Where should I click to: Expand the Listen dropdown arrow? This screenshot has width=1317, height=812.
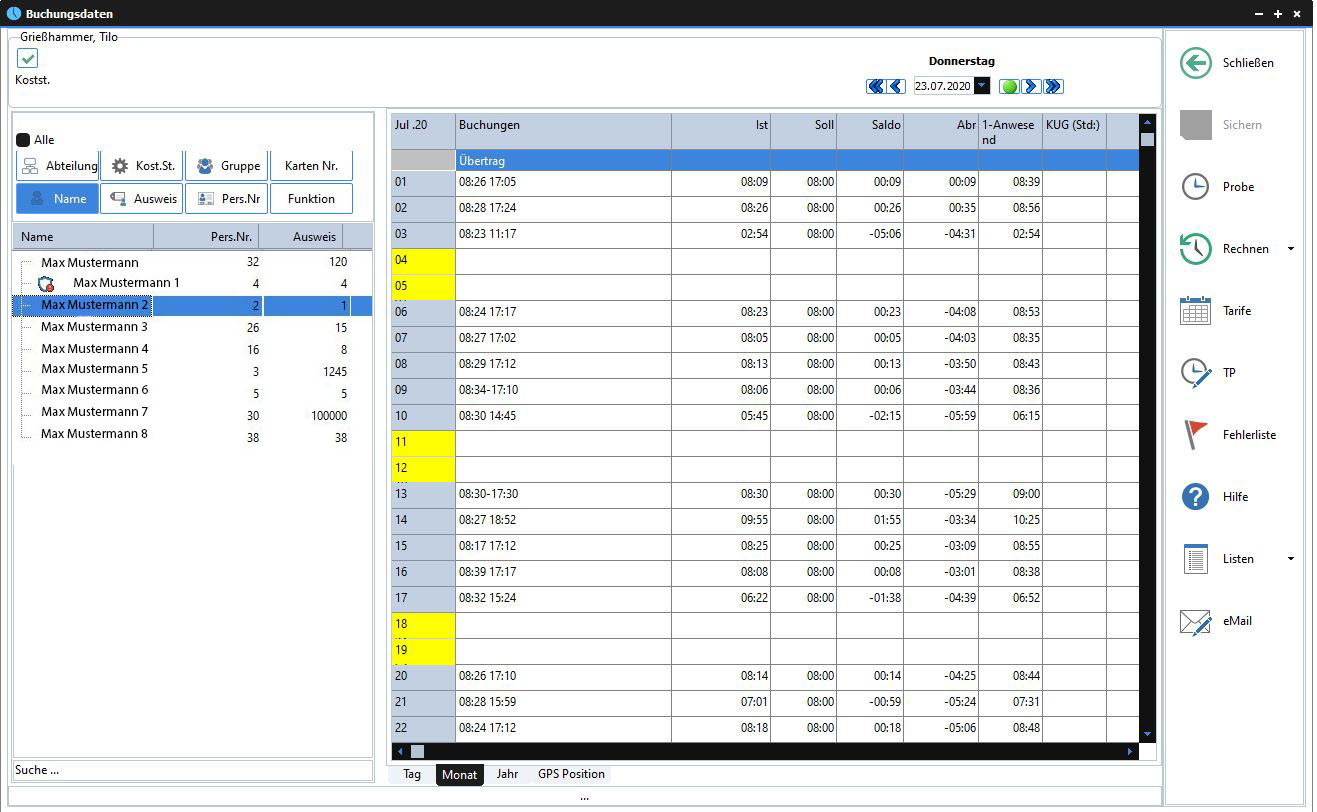1290,559
